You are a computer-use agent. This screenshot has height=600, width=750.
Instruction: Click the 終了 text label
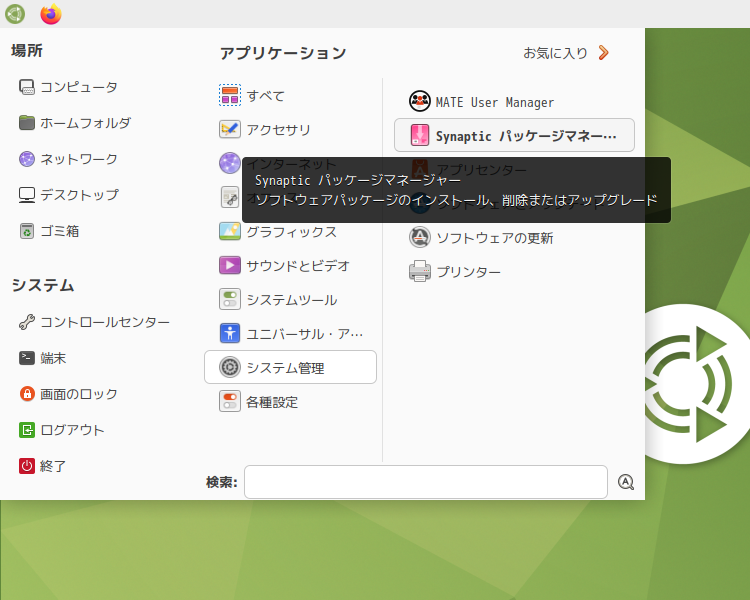pyautogui.click(x=53, y=466)
